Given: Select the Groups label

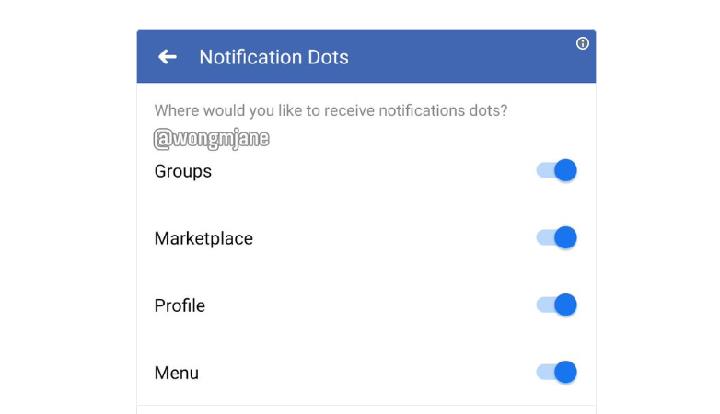Looking at the screenshot, I should (183, 171).
